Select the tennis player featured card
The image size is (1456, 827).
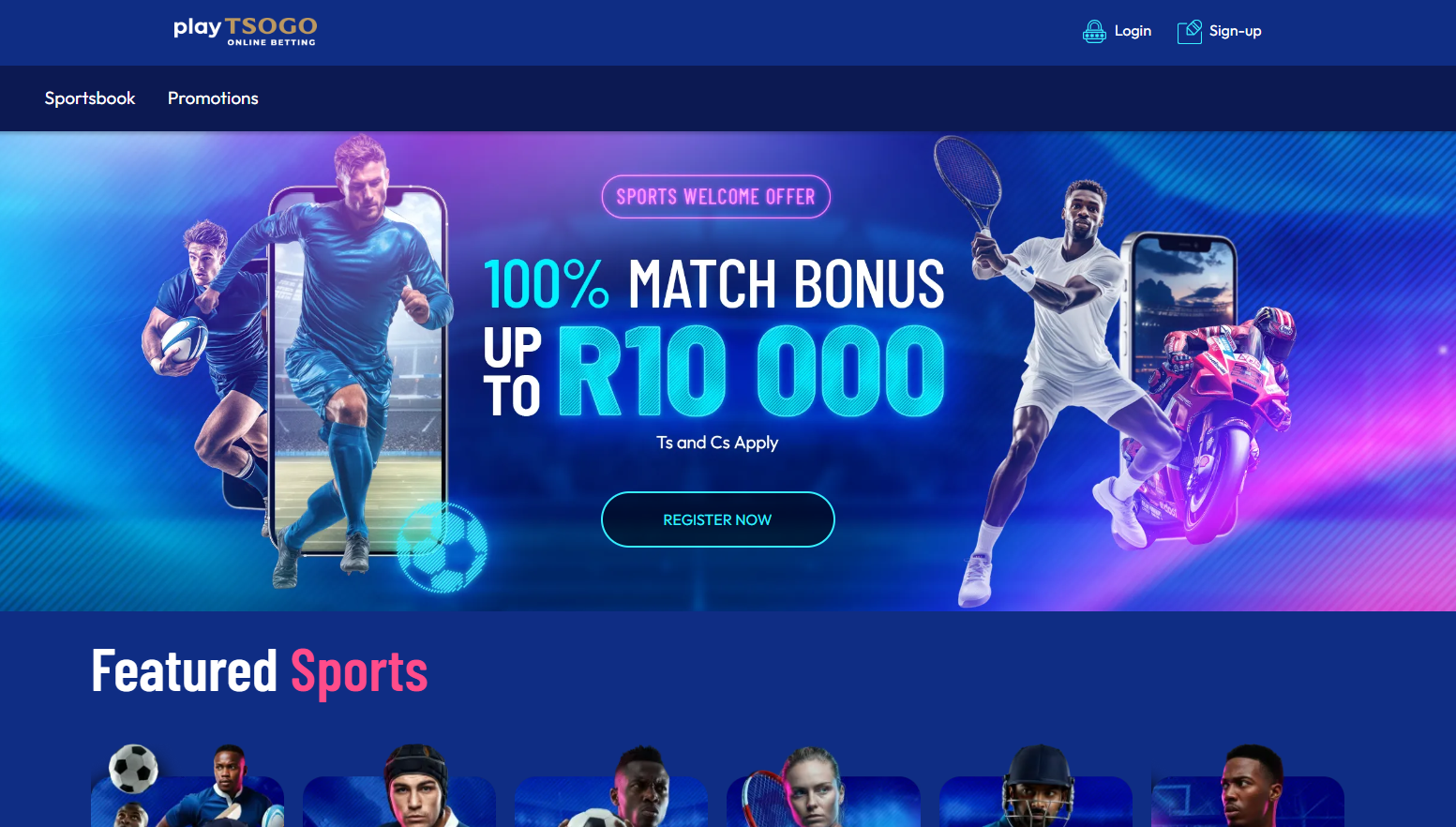coord(823,788)
